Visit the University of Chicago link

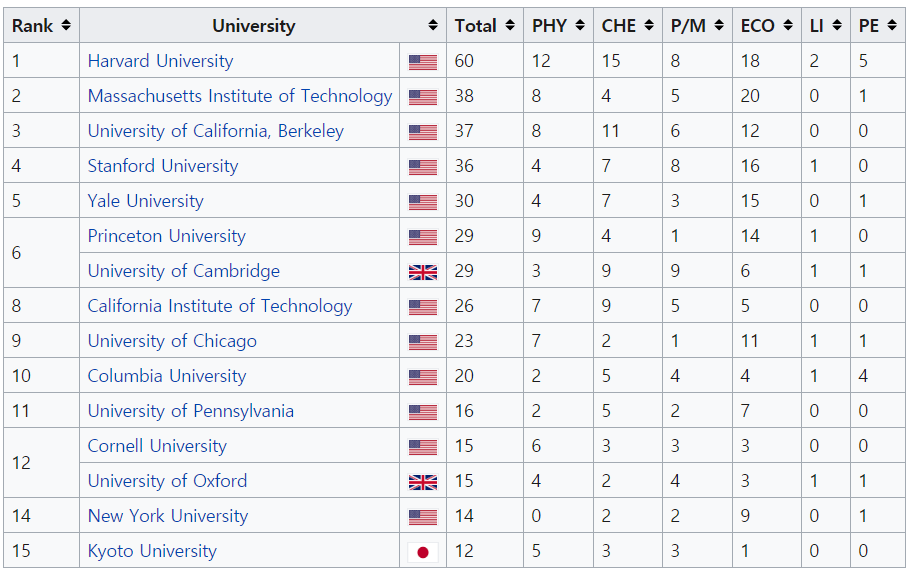tap(172, 341)
